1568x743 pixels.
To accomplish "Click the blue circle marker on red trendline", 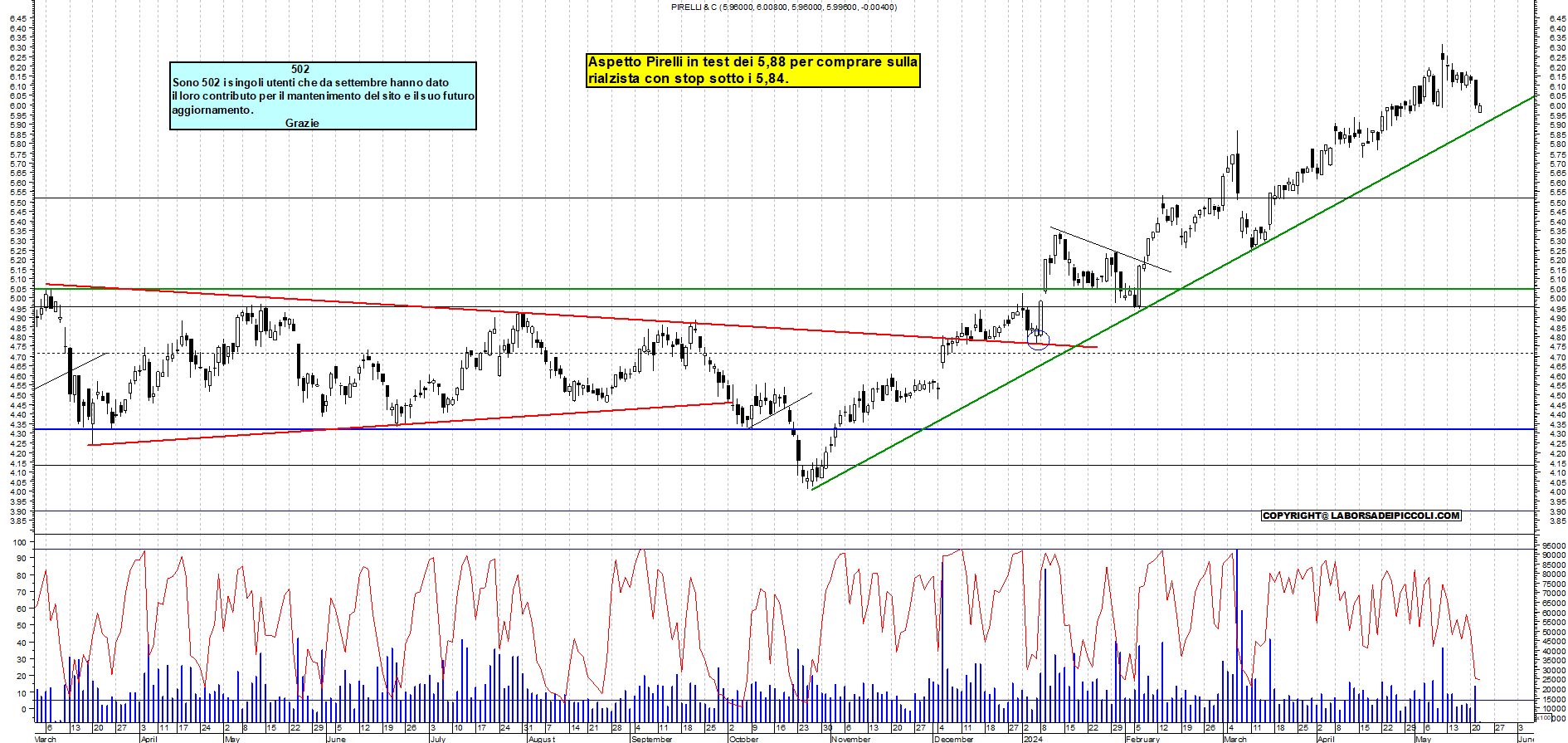I will click(1039, 339).
